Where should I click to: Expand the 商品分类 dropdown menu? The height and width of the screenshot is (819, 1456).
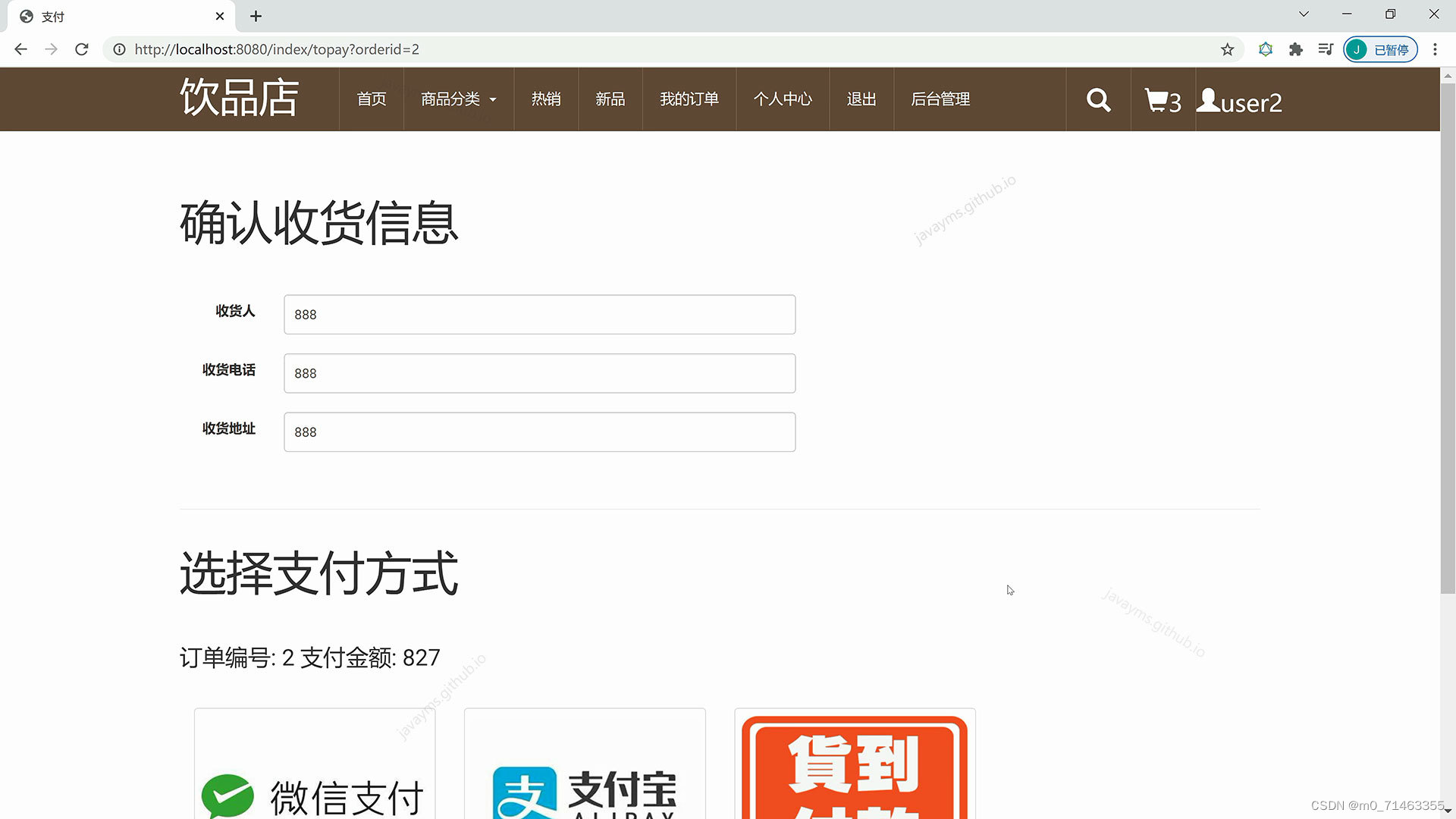tap(458, 99)
